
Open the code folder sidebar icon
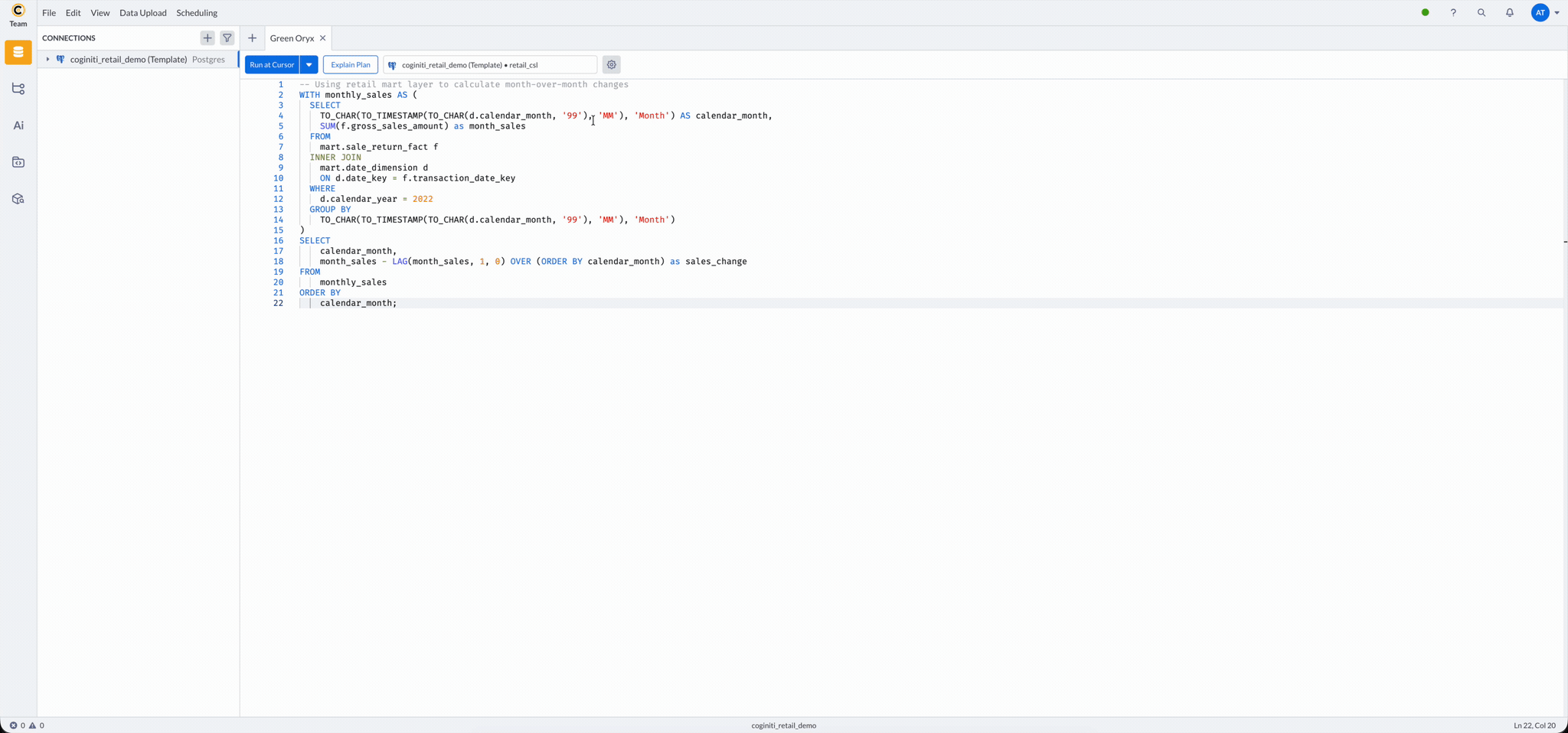pos(18,162)
